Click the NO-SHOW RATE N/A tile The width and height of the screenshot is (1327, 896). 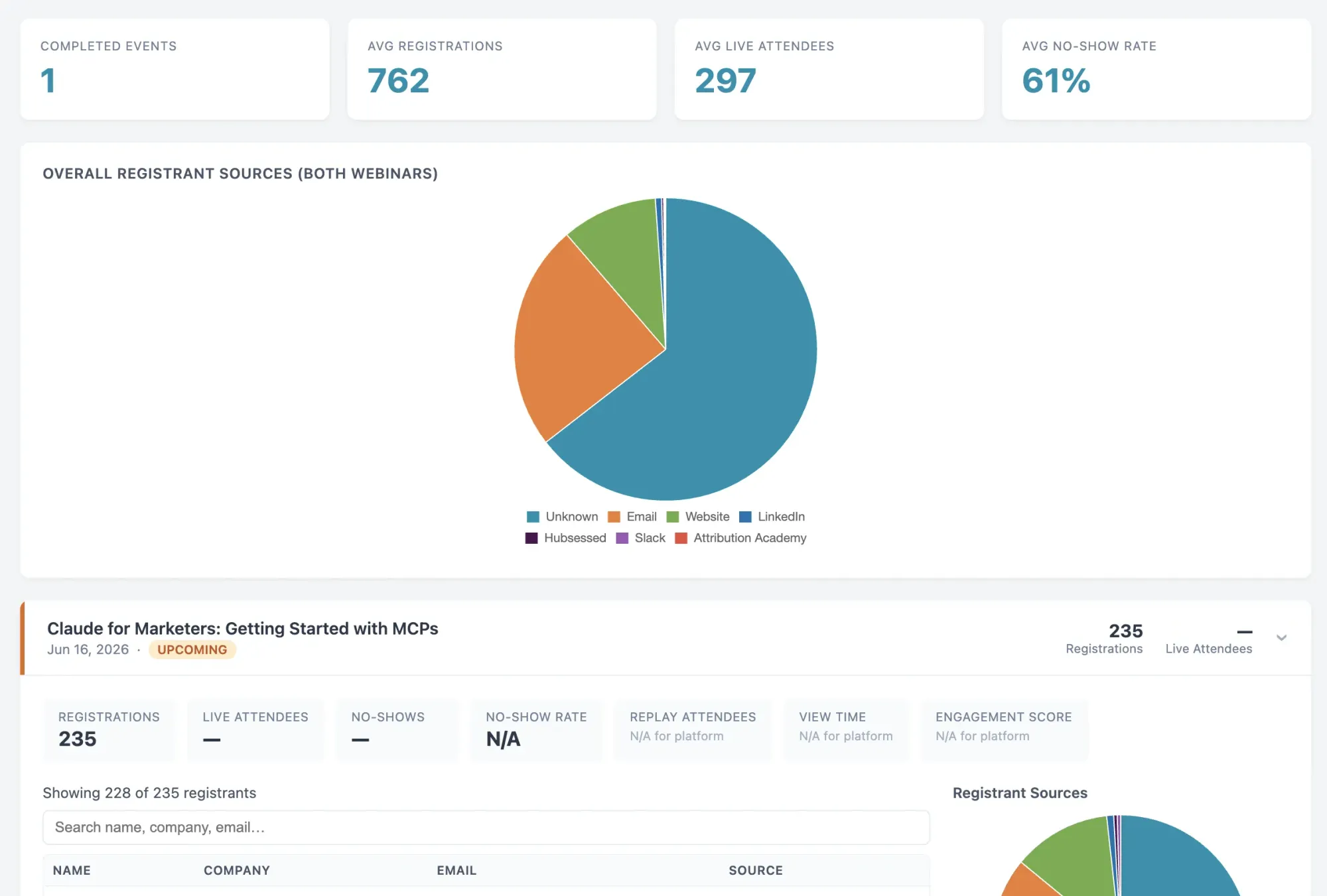tap(536, 730)
